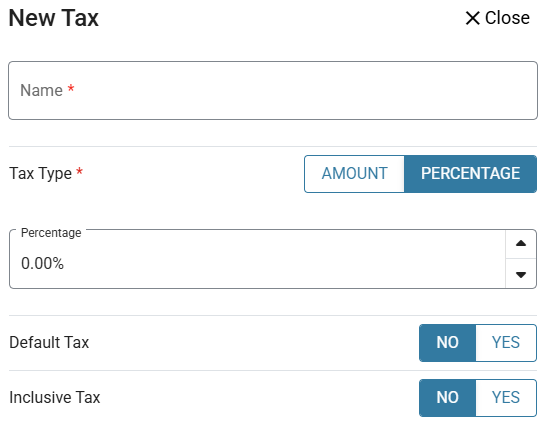Click the X icon beside Close

(472, 18)
